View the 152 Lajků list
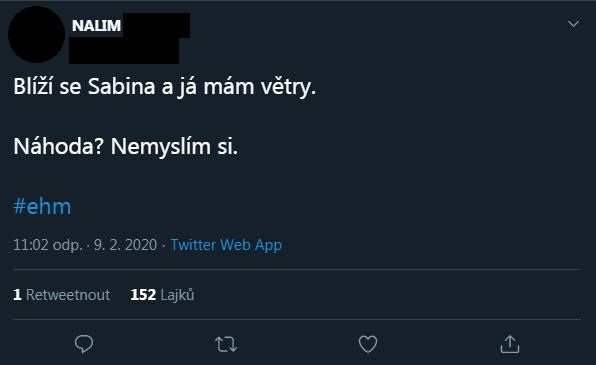596x365 pixels. coord(162,295)
